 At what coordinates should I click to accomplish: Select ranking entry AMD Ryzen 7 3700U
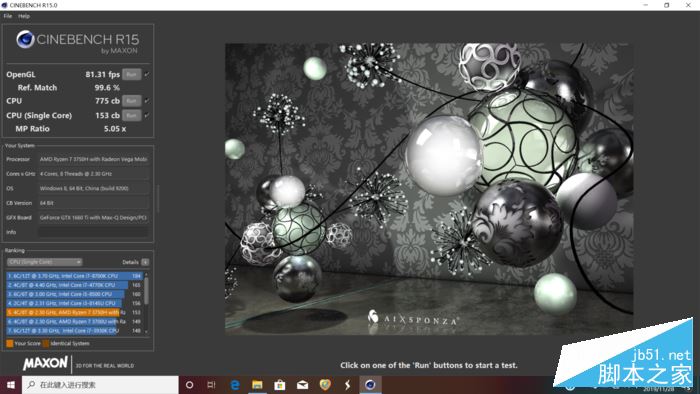74,321
